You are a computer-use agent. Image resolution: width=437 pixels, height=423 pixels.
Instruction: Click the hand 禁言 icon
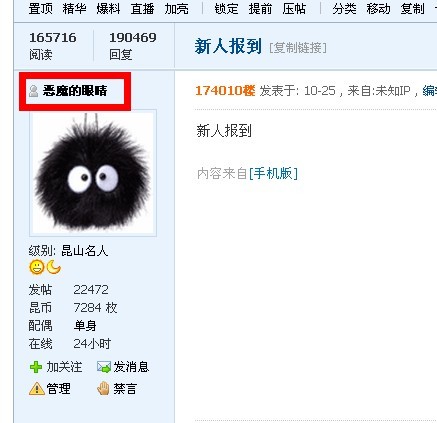103,388
